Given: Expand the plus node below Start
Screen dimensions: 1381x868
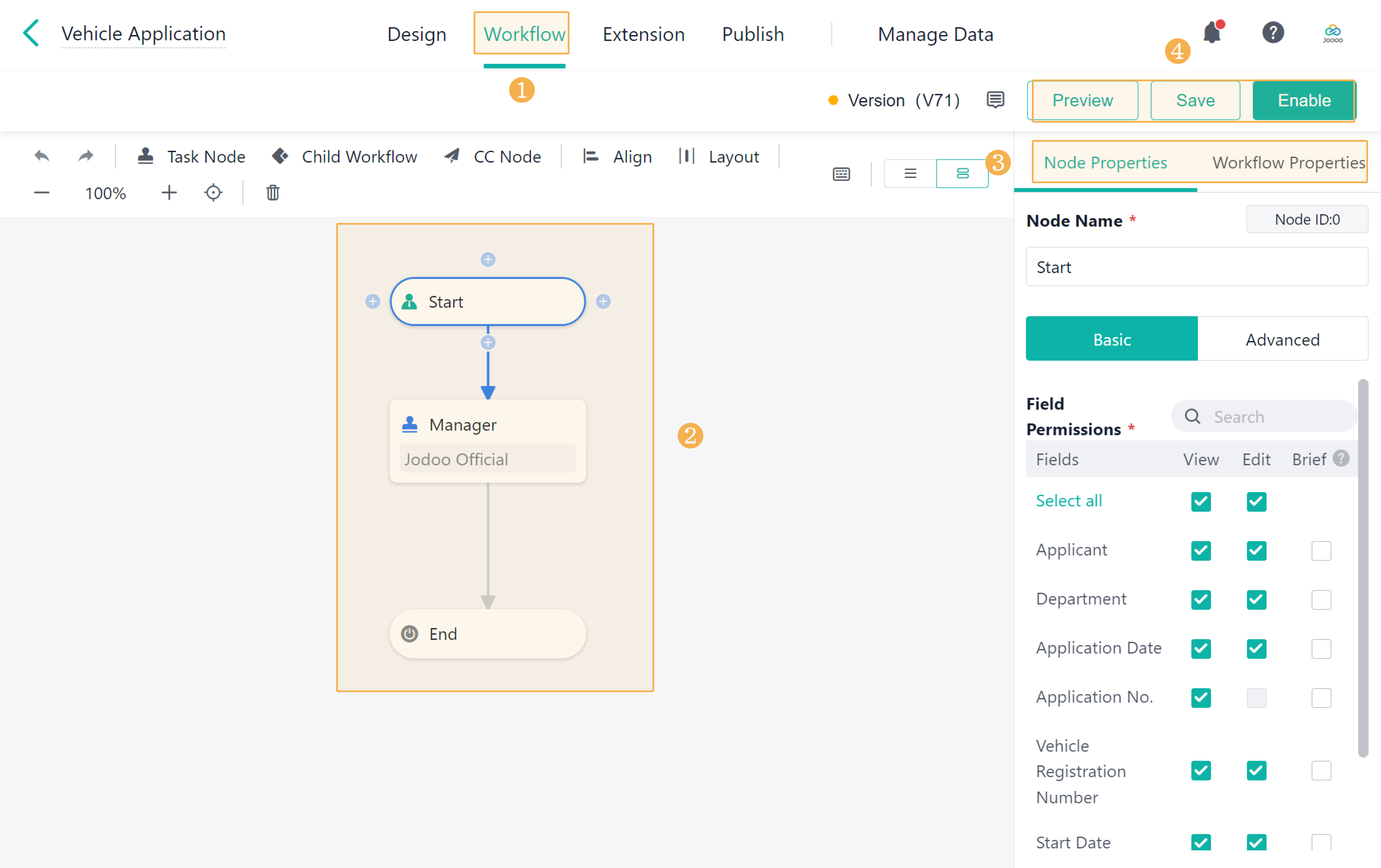Looking at the screenshot, I should (487, 342).
